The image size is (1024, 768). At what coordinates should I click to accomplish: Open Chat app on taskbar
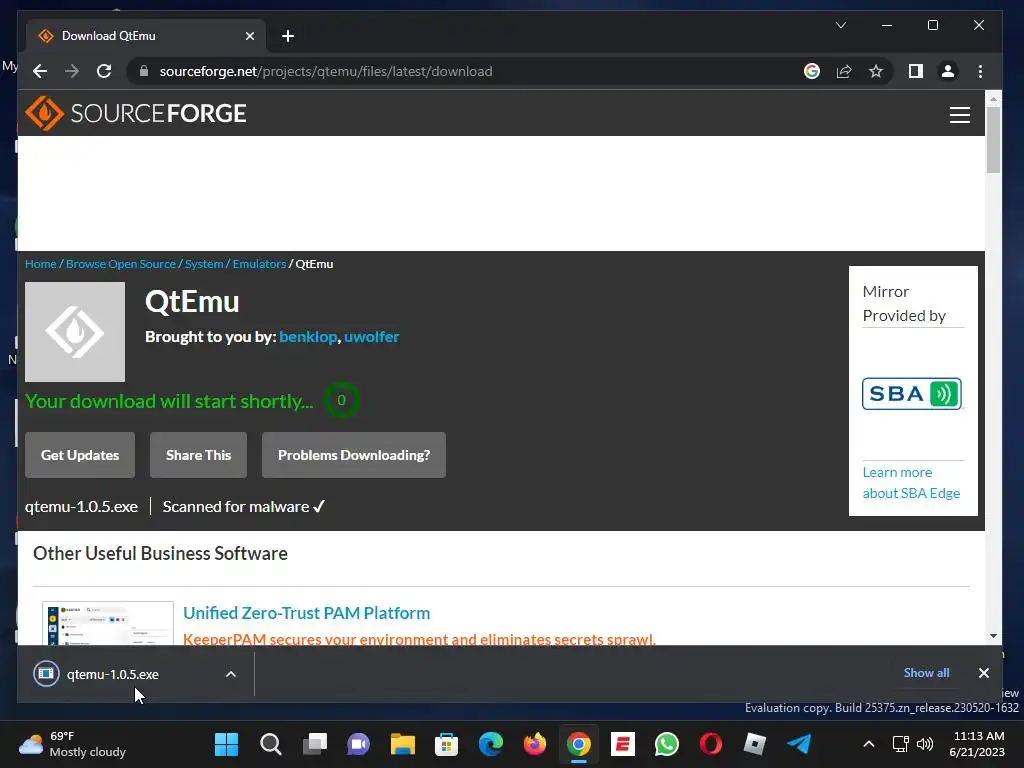tap(359, 744)
